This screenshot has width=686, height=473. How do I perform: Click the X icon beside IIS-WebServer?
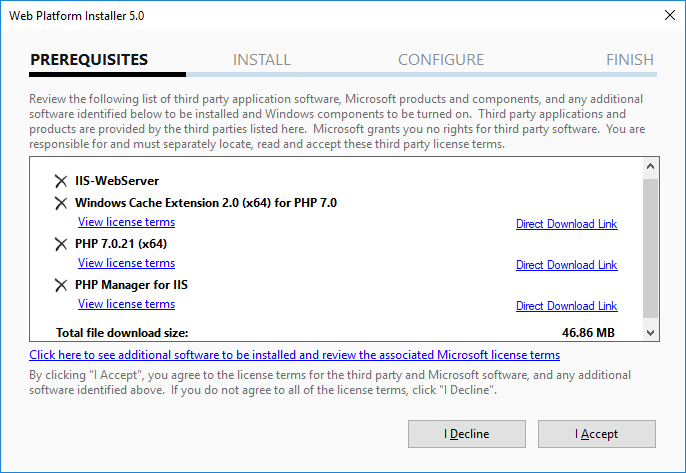61,181
